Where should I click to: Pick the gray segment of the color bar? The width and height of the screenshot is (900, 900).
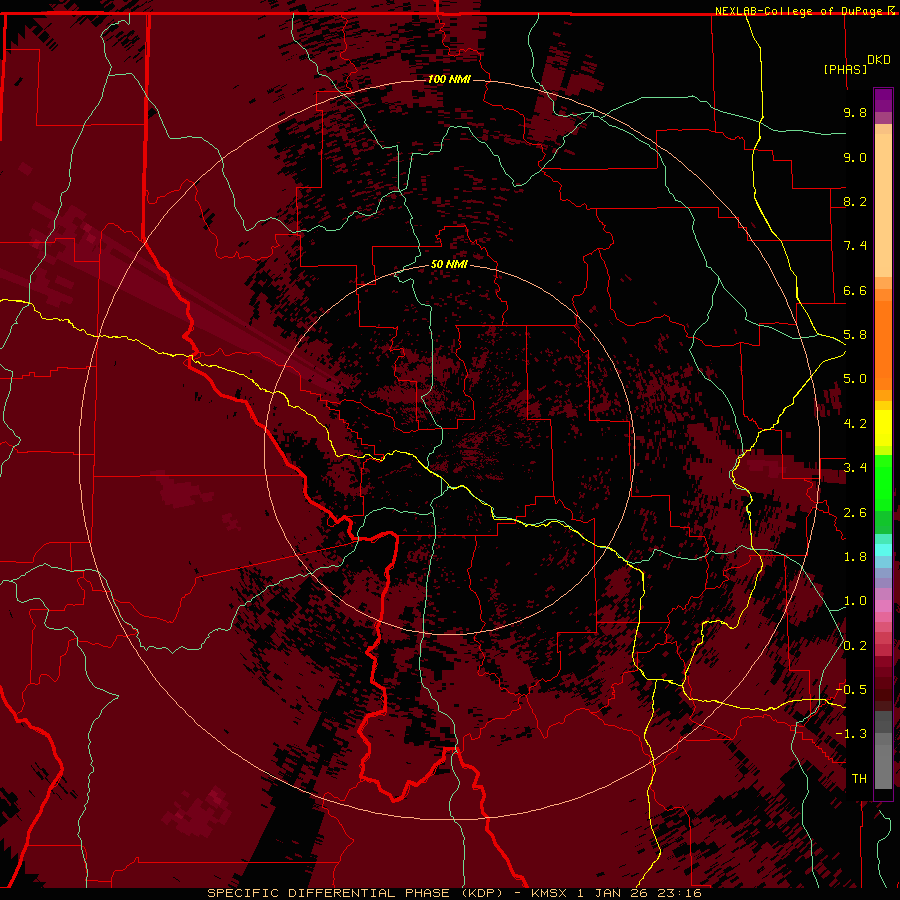point(883,750)
